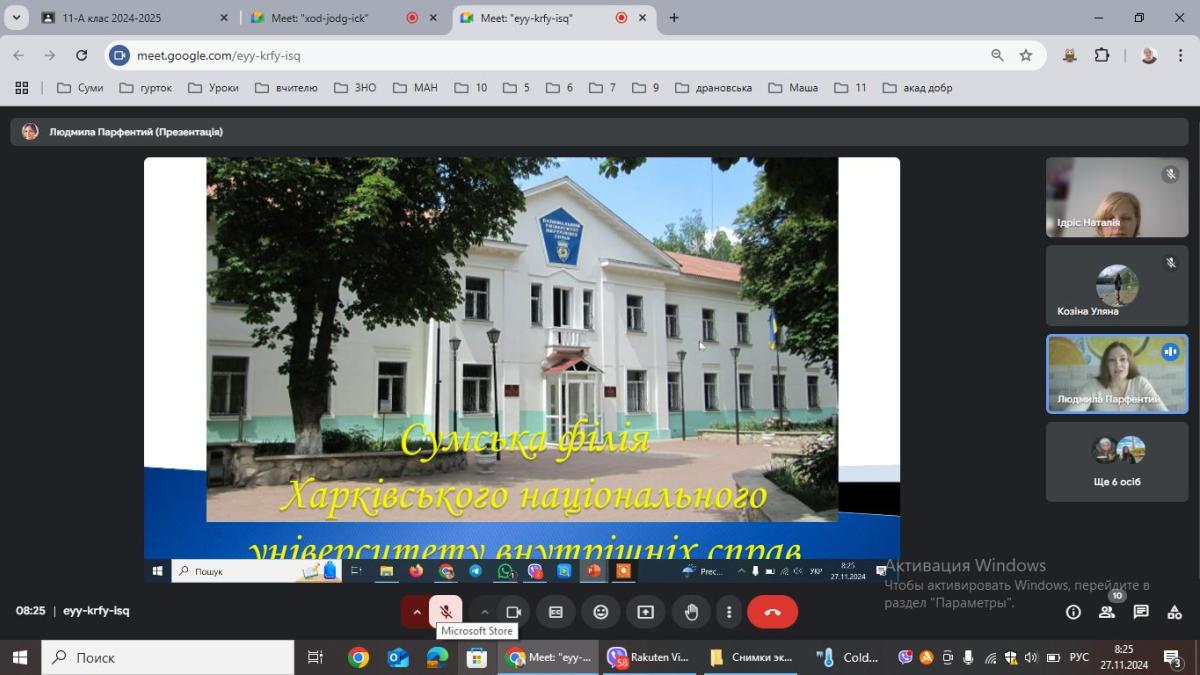The image size is (1200, 675).
Task: Open the 'Суми' bookmark folder
Action: tap(80, 88)
